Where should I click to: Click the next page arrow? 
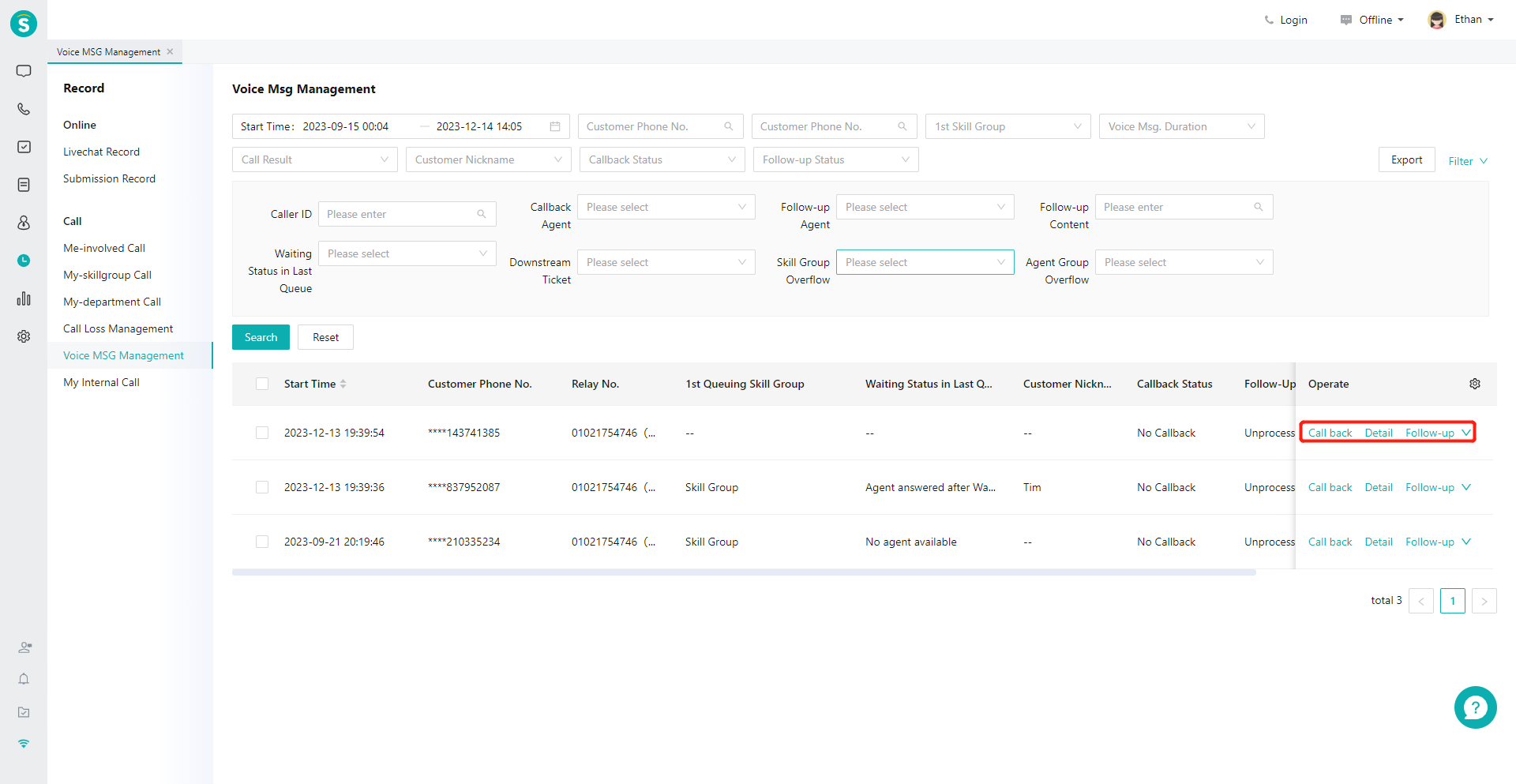click(1484, 601)
